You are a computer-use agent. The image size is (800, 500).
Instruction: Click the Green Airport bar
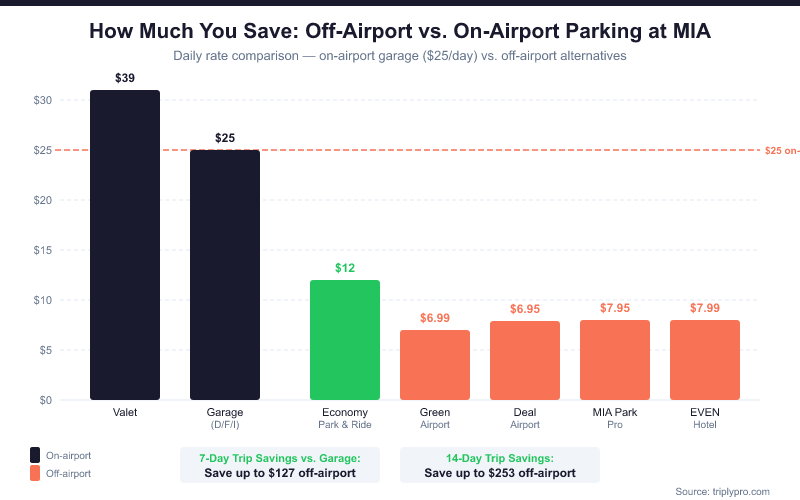pyautogui.click(x=435, y=365)
